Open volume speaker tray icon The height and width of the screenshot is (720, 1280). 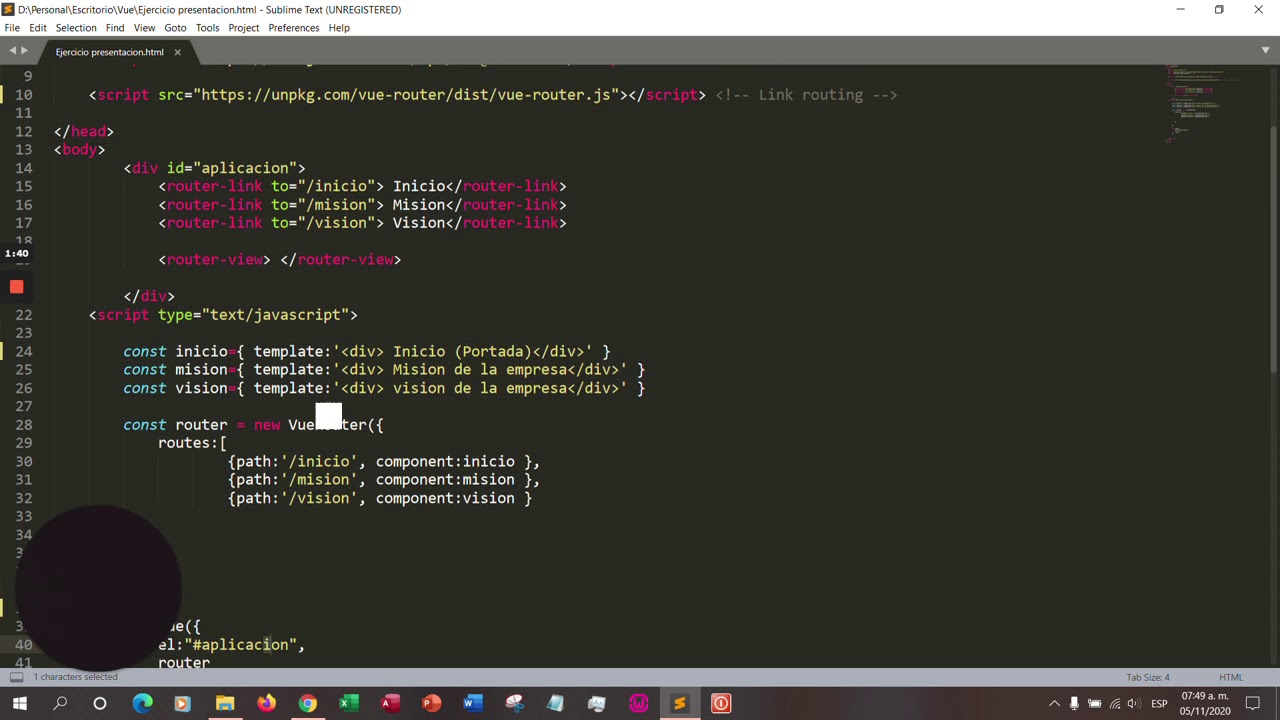(x=1135, y=704)
